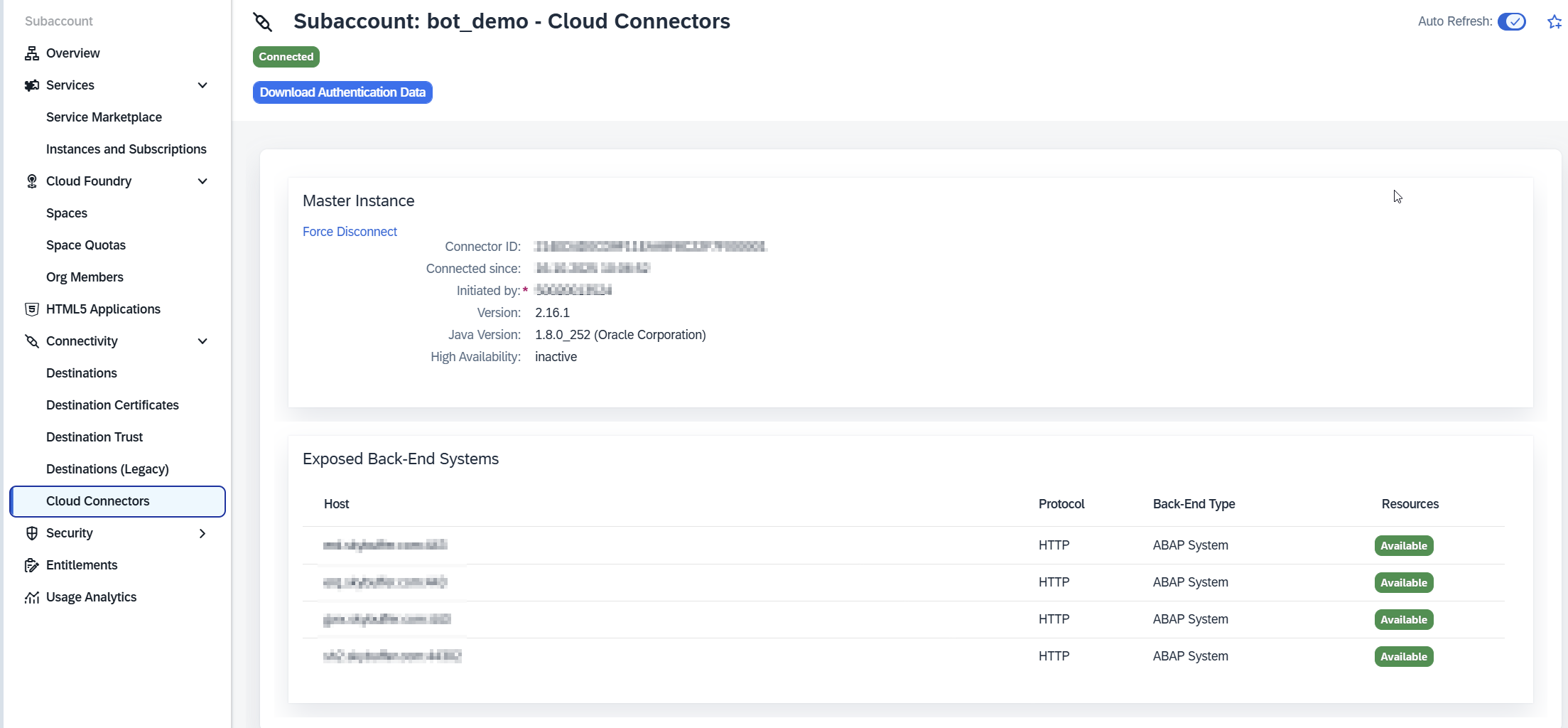Click the Force Disconnect link
Screen dimensions: 1568x728
[350, 232]
